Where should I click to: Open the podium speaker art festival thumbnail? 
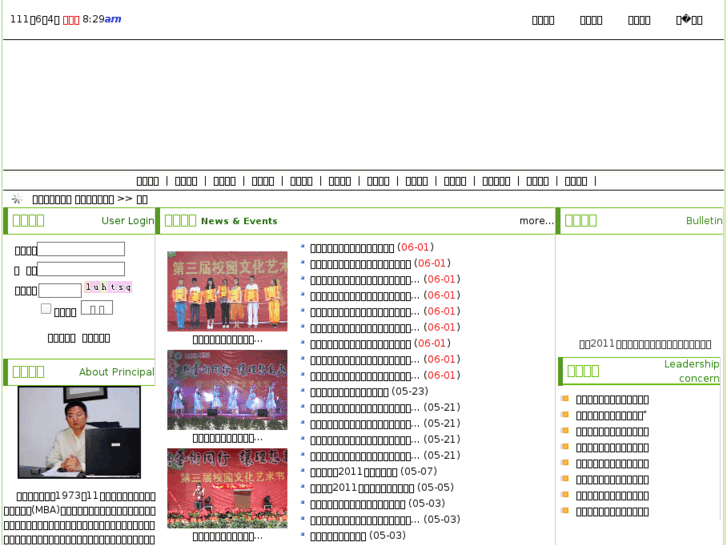227,488
